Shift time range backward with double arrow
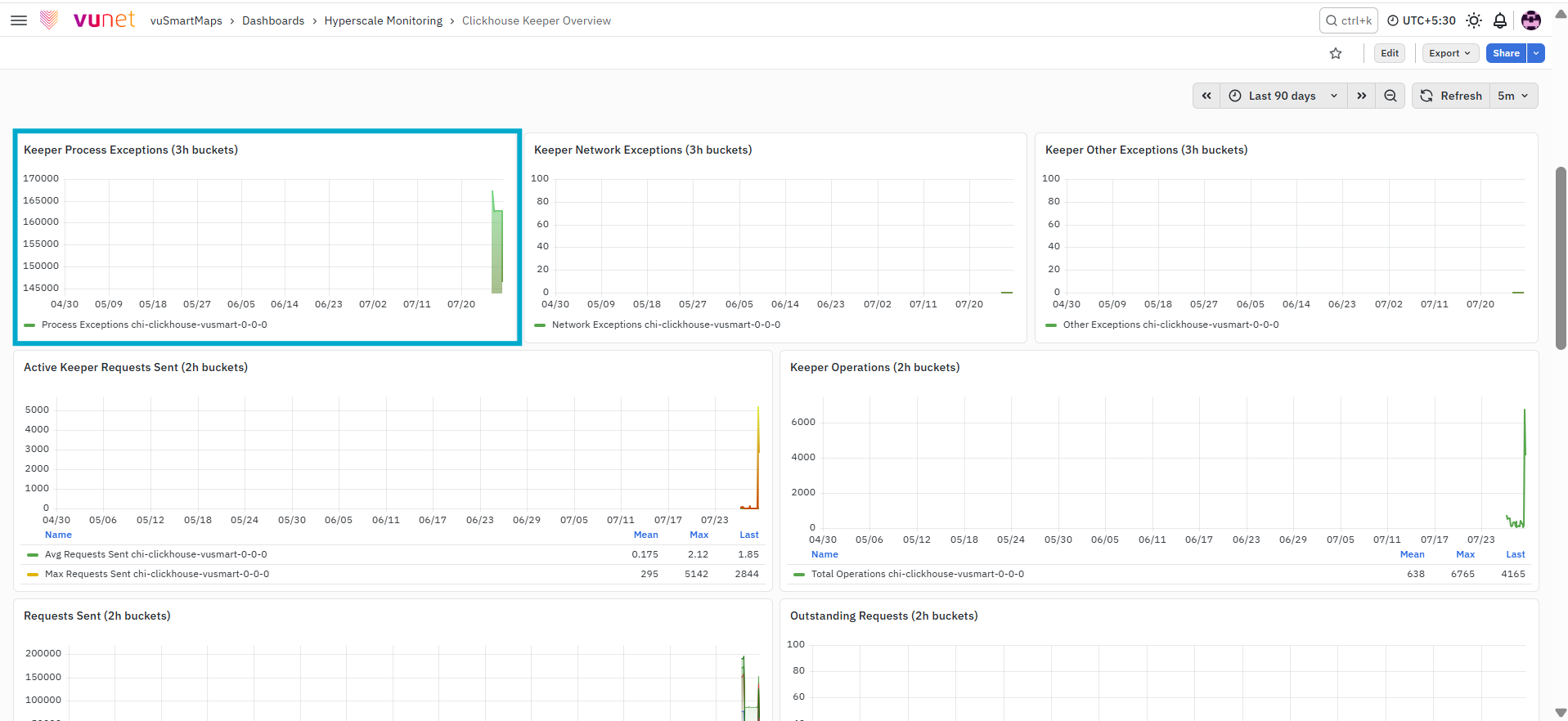Image resolution: width=1568 pixels, height=721 pixels. coord(1206,96)
